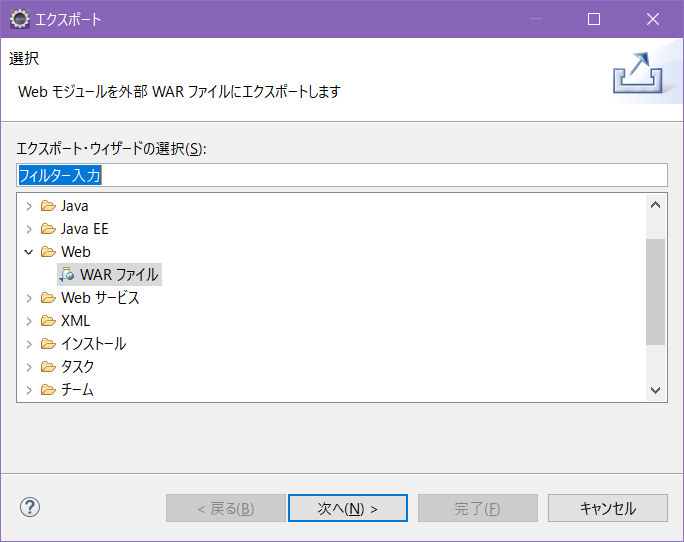This screenshot has height=542, width=684.
Task: Click the scrollbar down arrow
Action: pos(655,390)
